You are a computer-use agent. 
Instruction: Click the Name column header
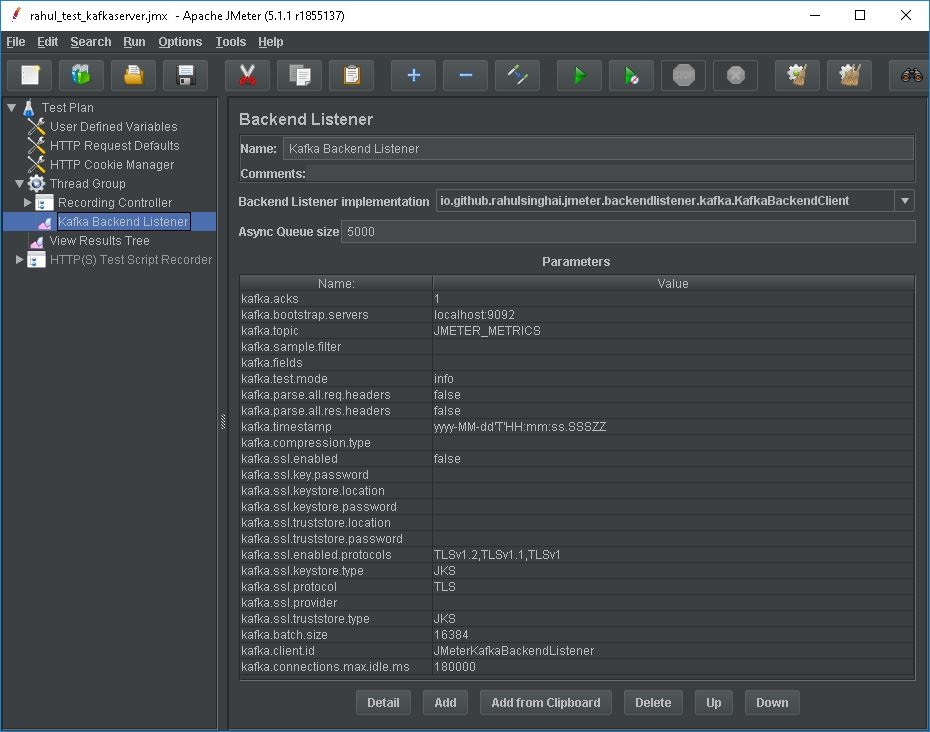tap(336, 284)
